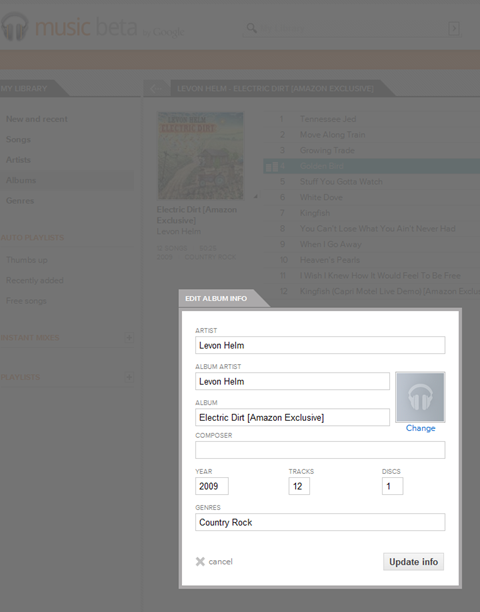
Task: Open Recently added auto playlist
Action: tap(35, 280)
